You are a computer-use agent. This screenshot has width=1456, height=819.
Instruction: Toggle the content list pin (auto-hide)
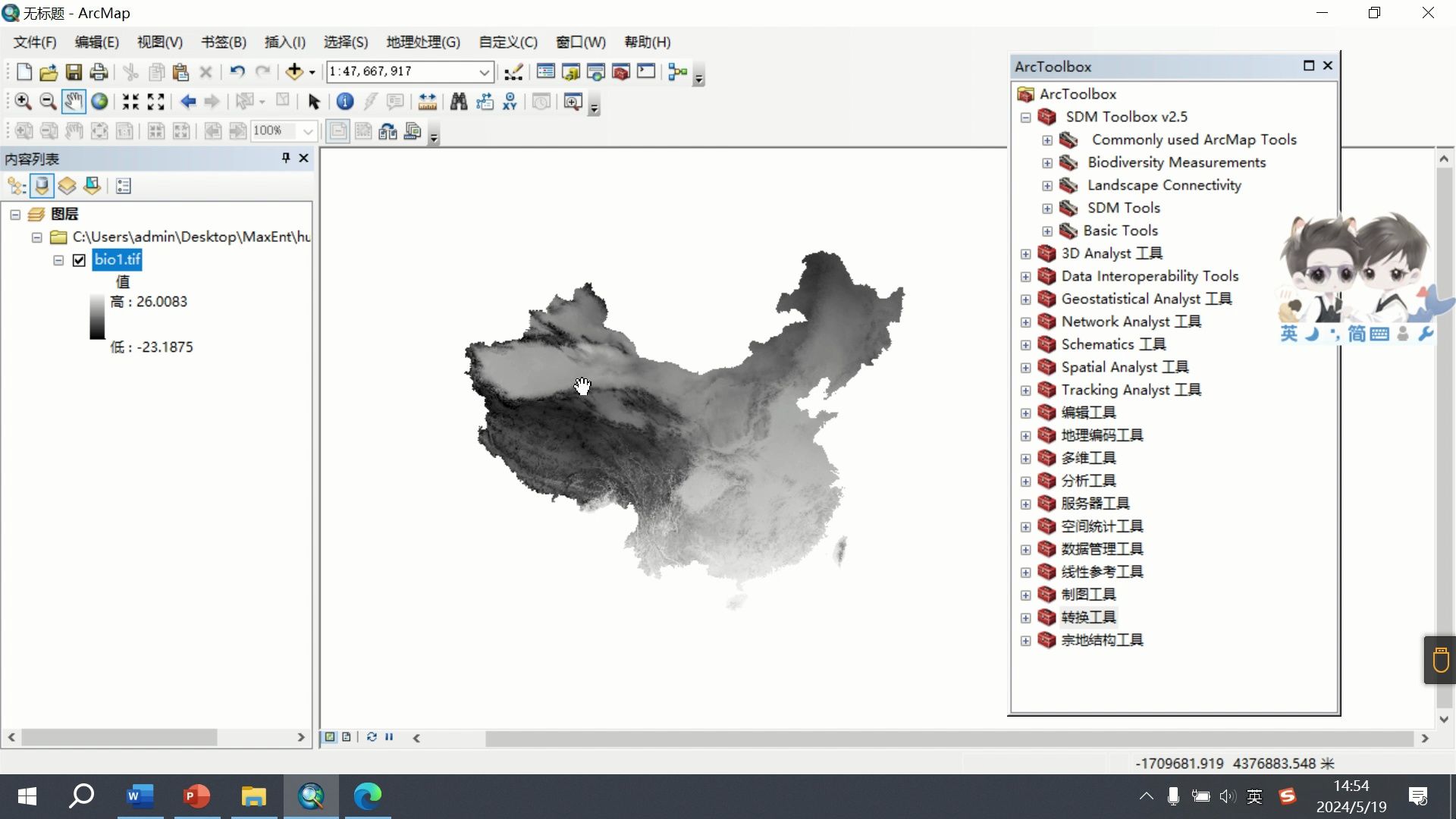(x=286, y=158)
